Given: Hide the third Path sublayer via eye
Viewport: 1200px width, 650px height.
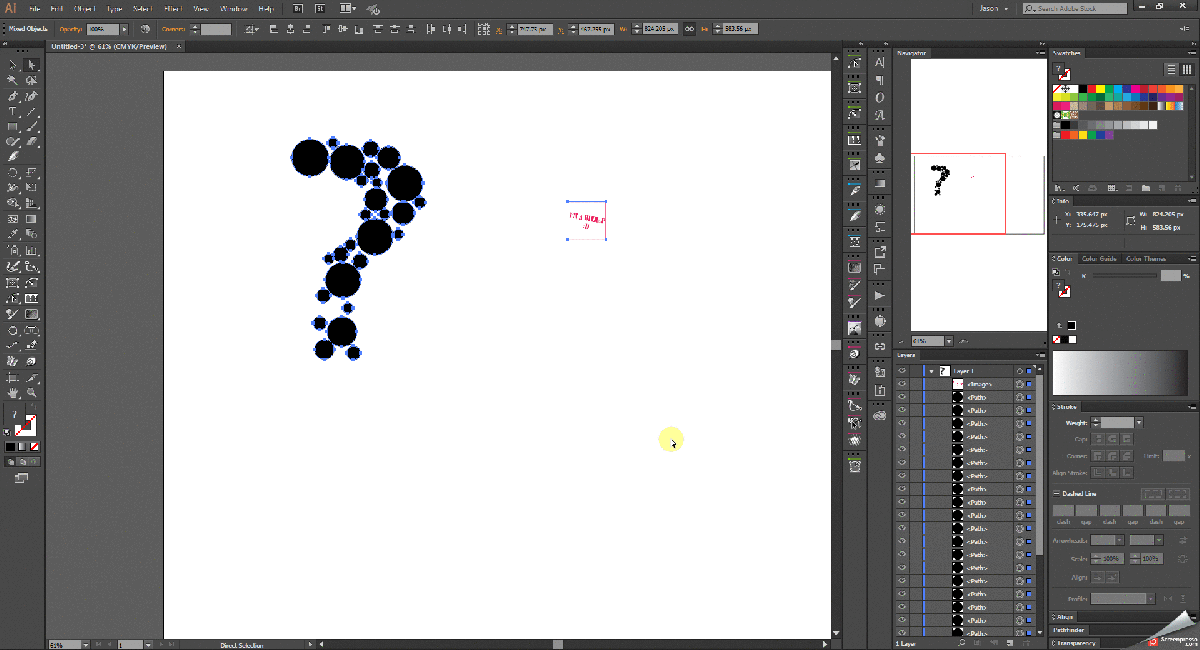Looking at the screenshot, I should (902, 423).
